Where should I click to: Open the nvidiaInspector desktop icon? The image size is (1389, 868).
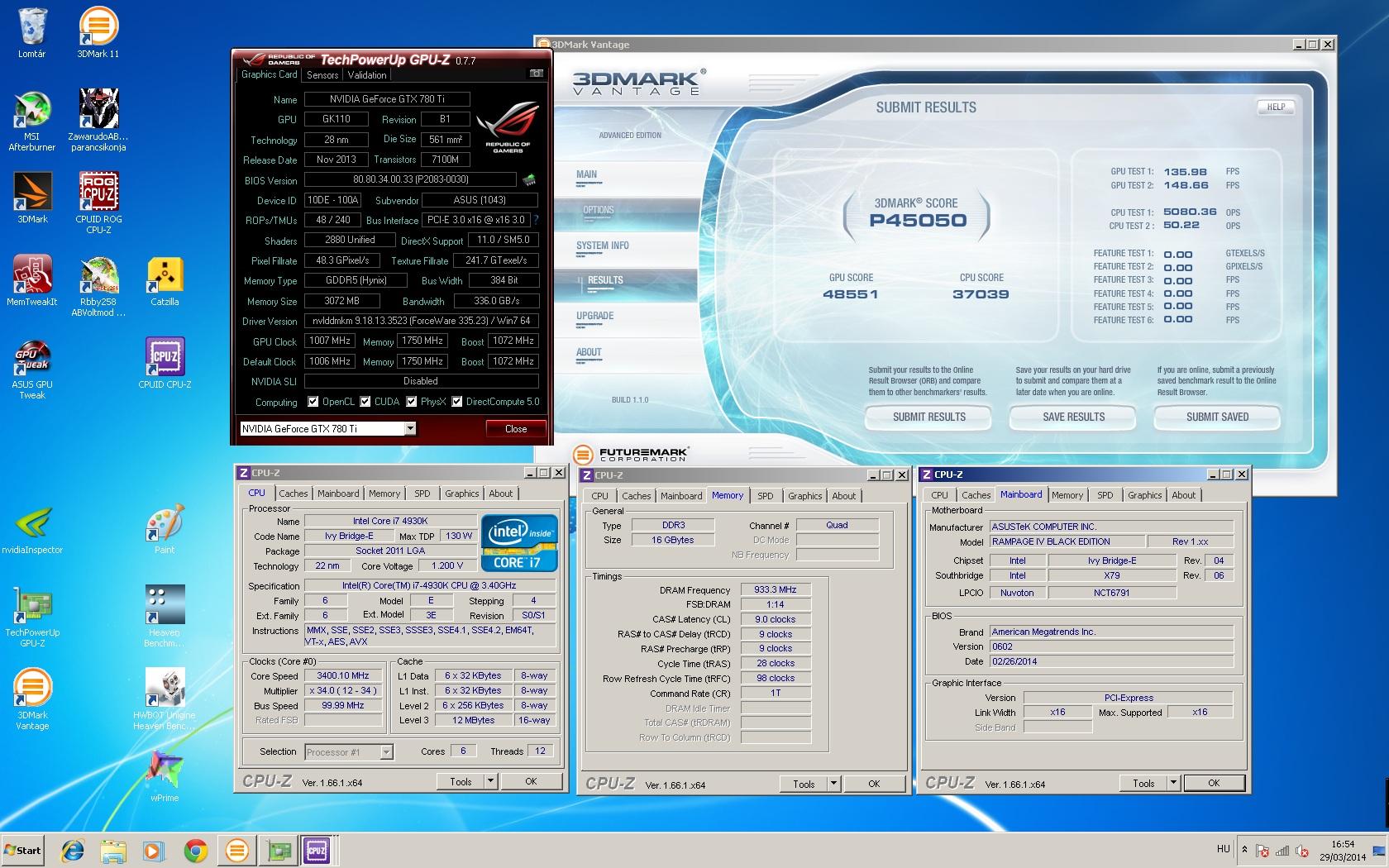pyautogui.click(x=32, y=529)
